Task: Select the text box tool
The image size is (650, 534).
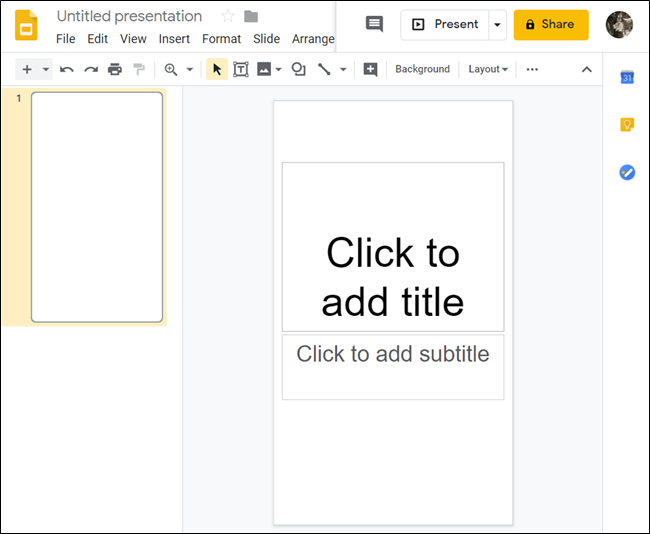Action: click(x=241, y=69)
